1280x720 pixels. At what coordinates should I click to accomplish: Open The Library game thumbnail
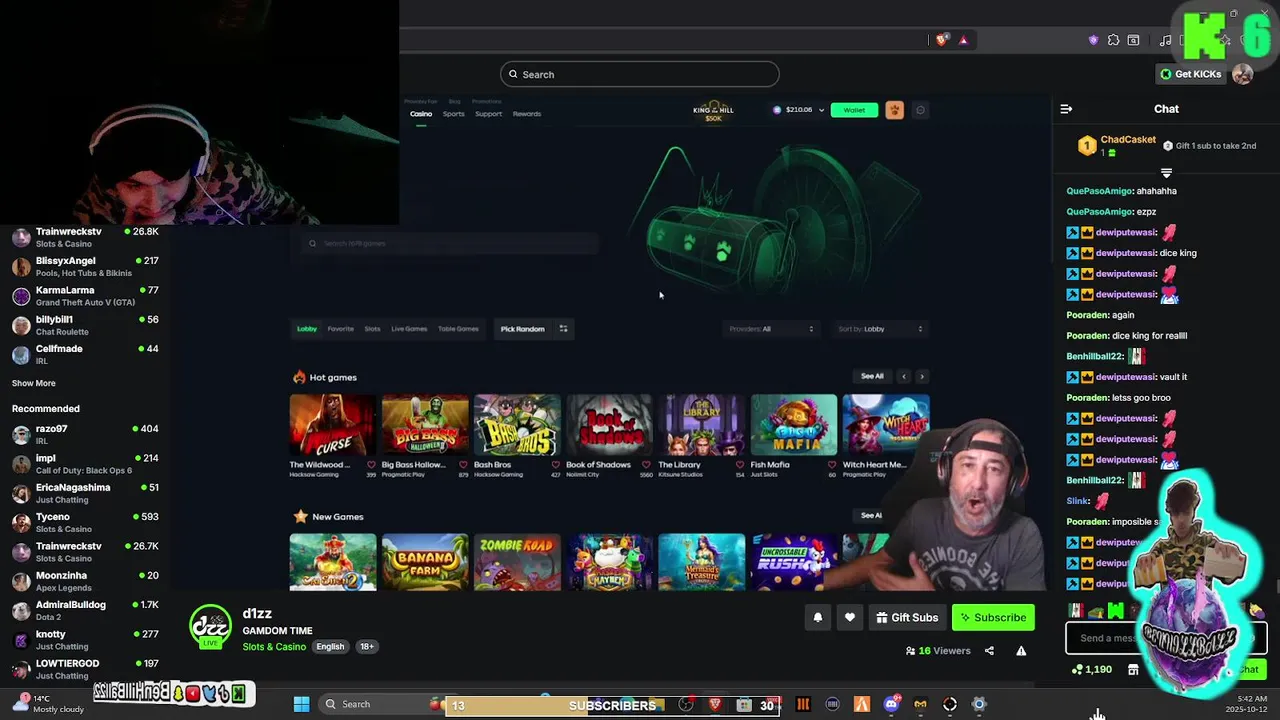tap(702, 425)
